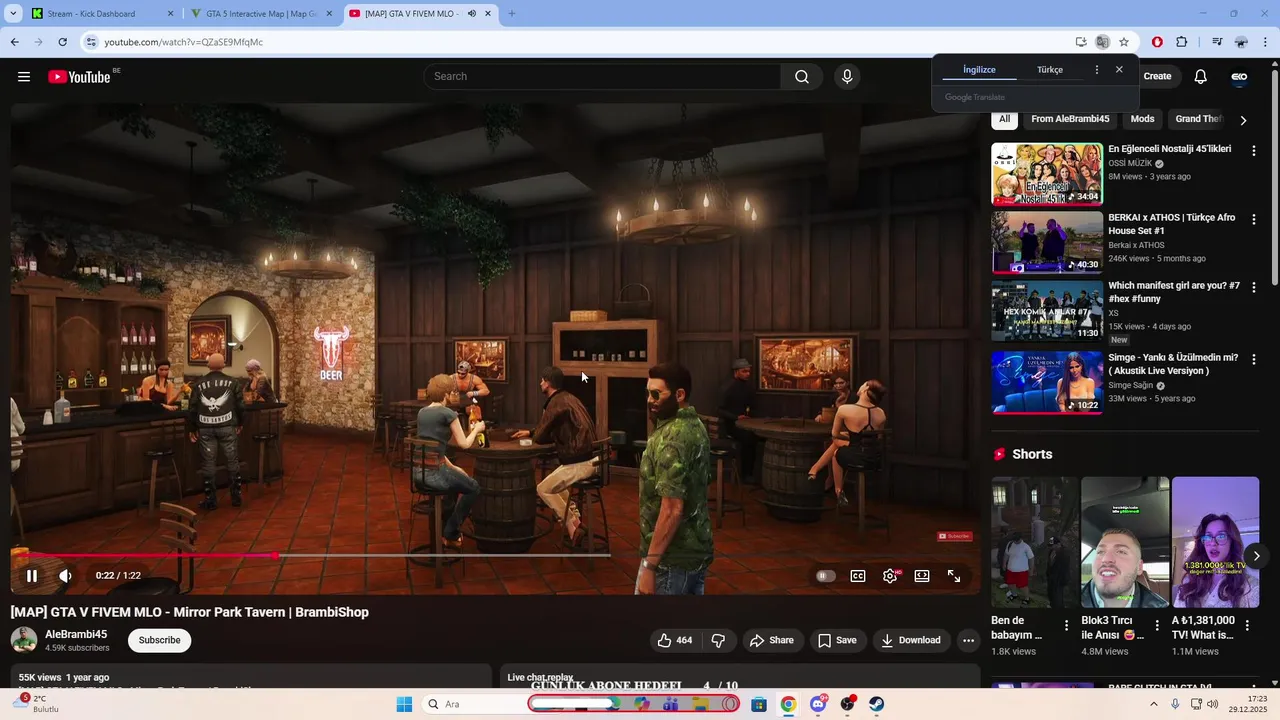Switch translate to Türkçe tab

(x=1050, y=70)
